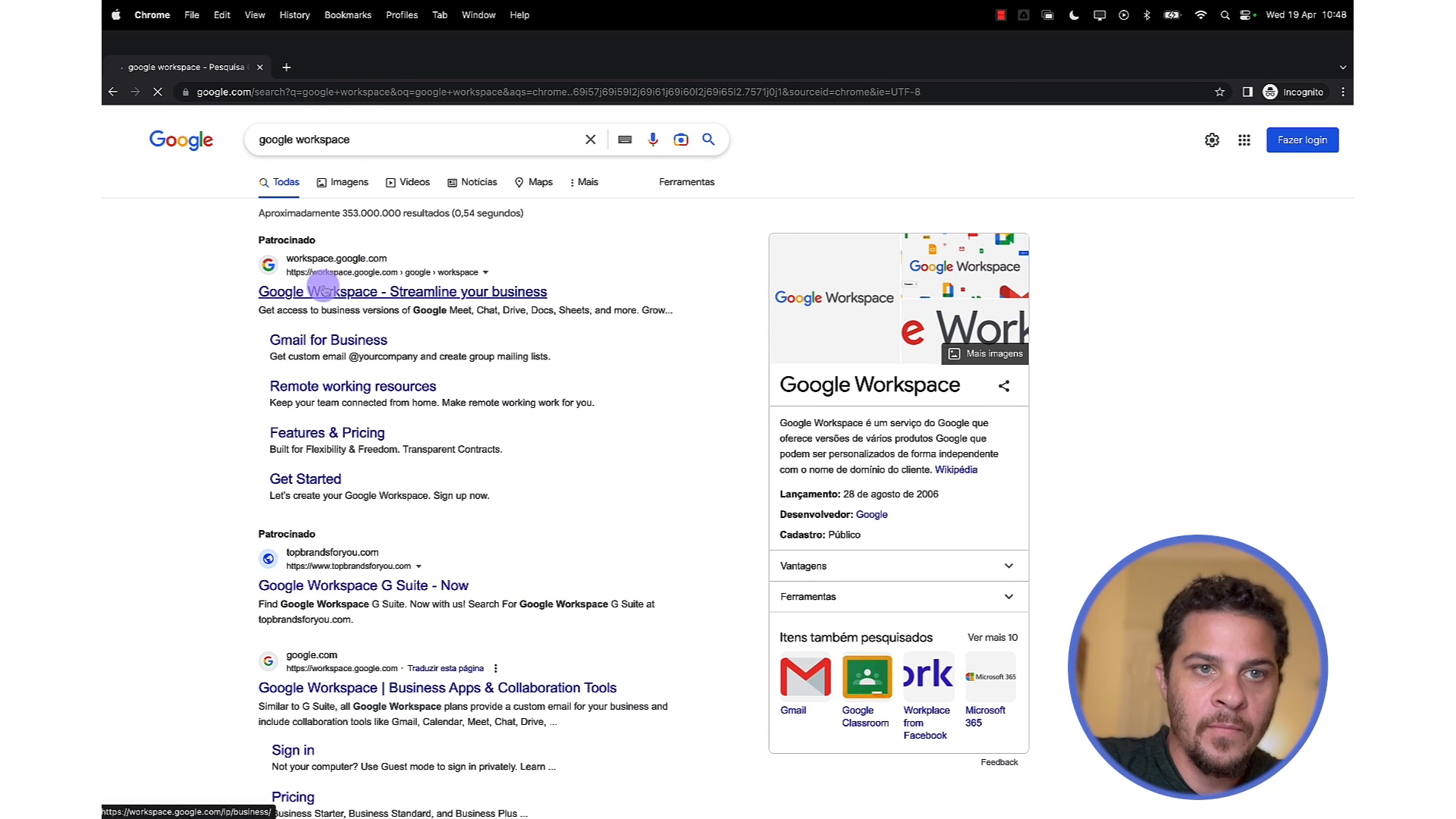The height and width of the screenshot is (819, 1456).
Task: Open dropdown arrow beside topbrandsforyou.com URL
Action: pos(419,566)
